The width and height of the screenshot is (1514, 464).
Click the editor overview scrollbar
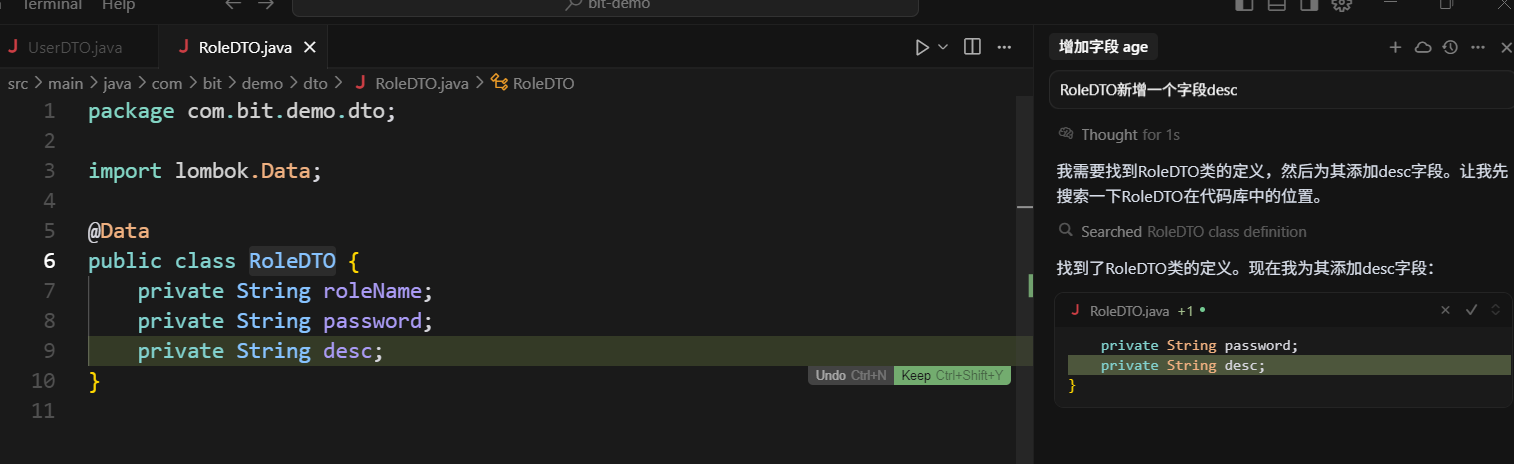click(1024, 280)
